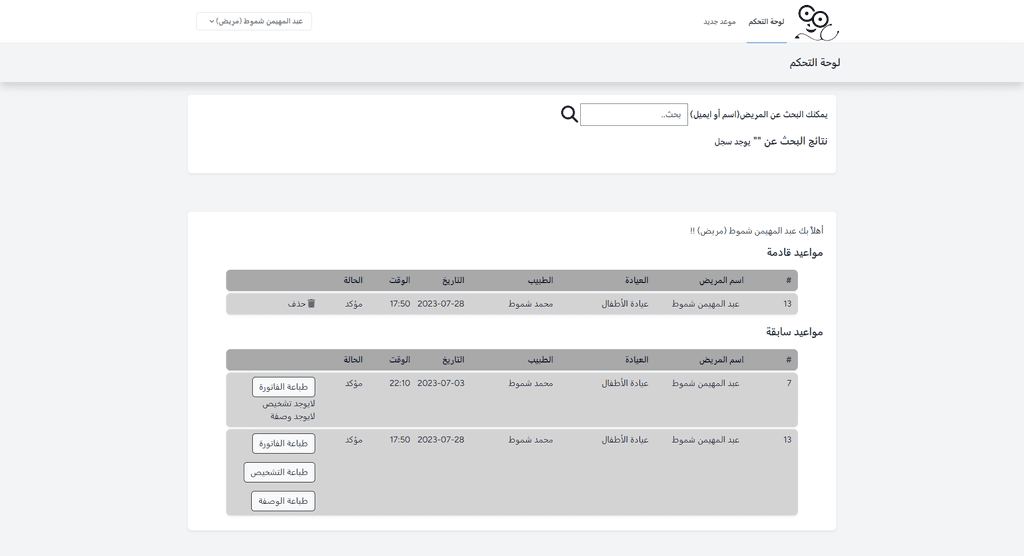
Task: Focus the بحث.. search field
Action: point(633,114)
